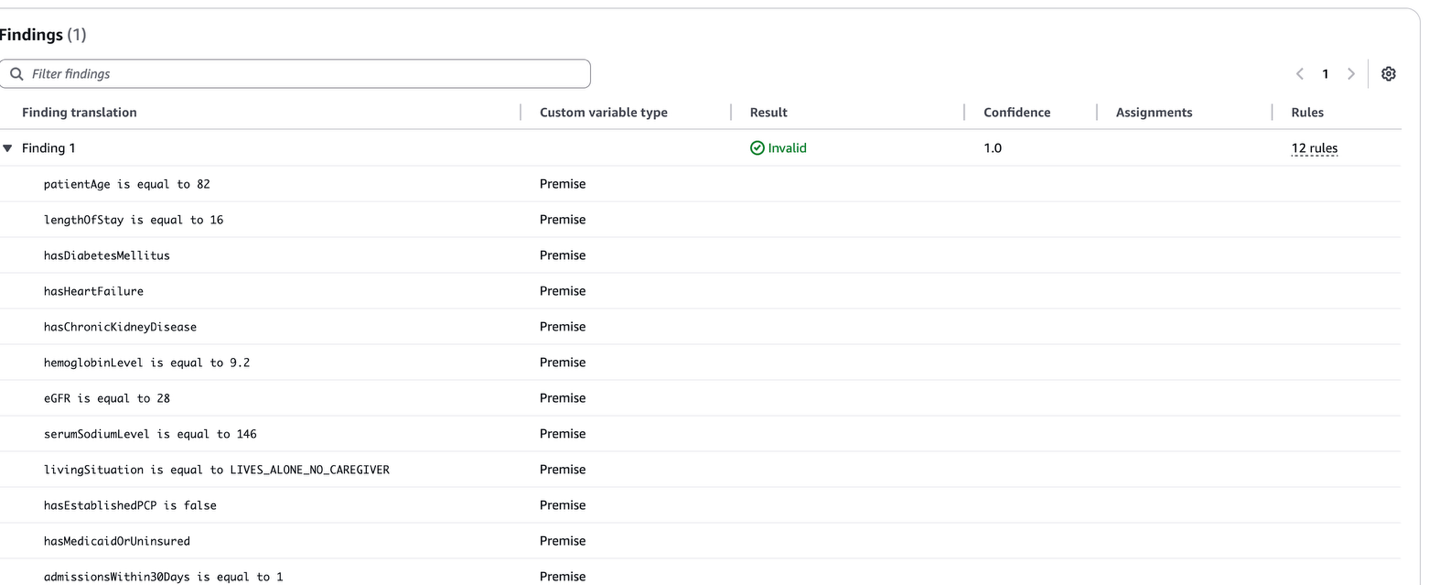
Task: Go to the previous findings page
Action: click(x=1300, y=74)
